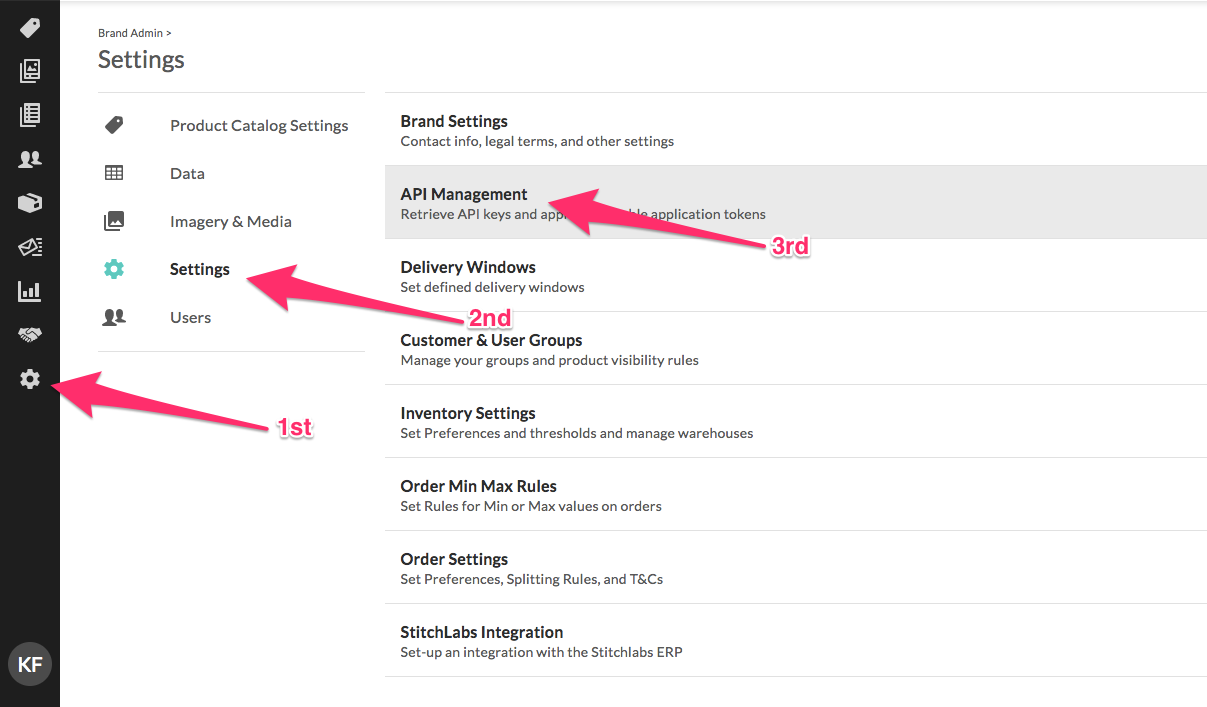Select the teal gear icon beside Settings
1207x707 pixels.
coord(114,269)
